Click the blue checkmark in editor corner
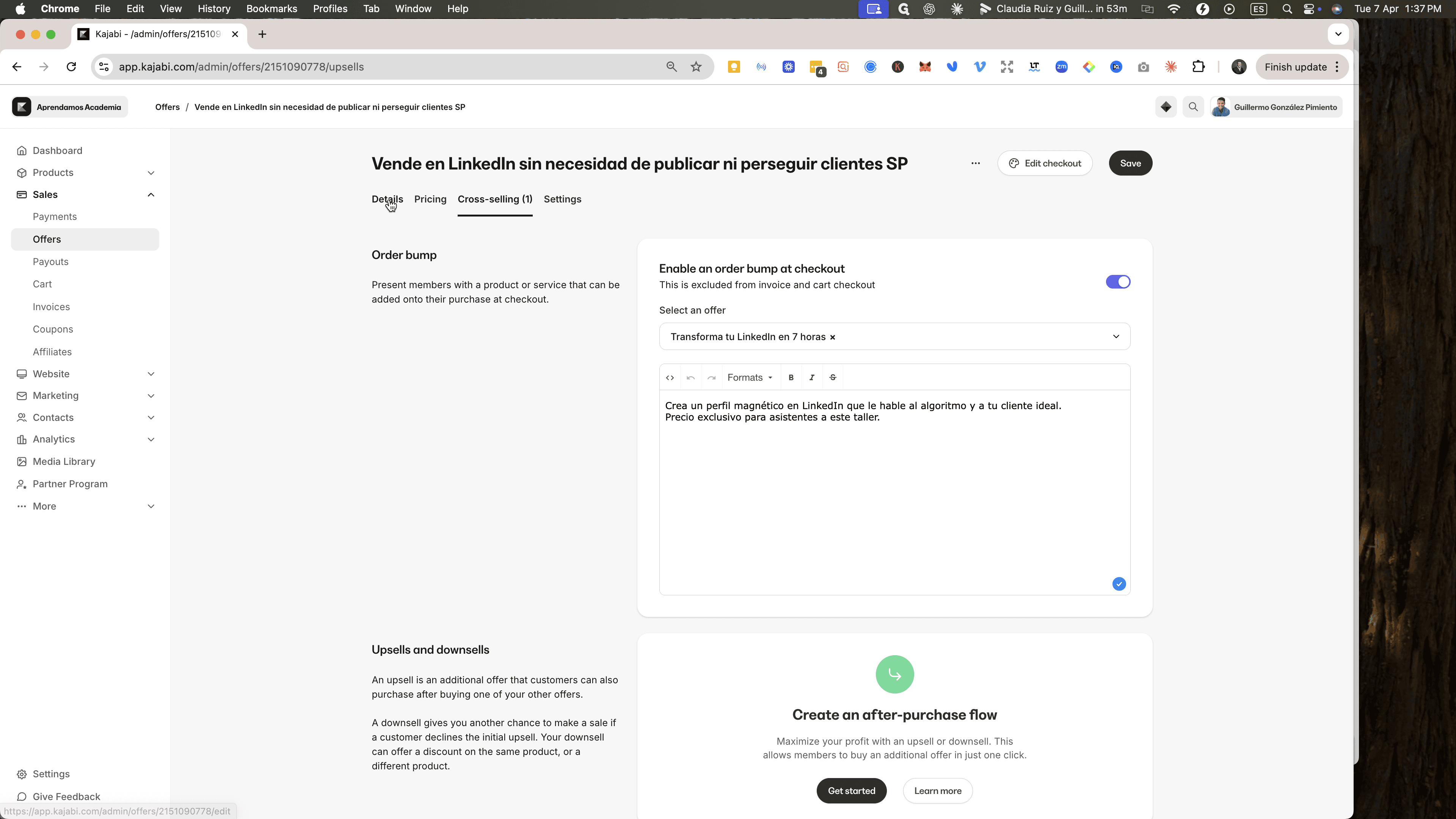This screenshot has height=819, width=1456. click(1119, 584)
